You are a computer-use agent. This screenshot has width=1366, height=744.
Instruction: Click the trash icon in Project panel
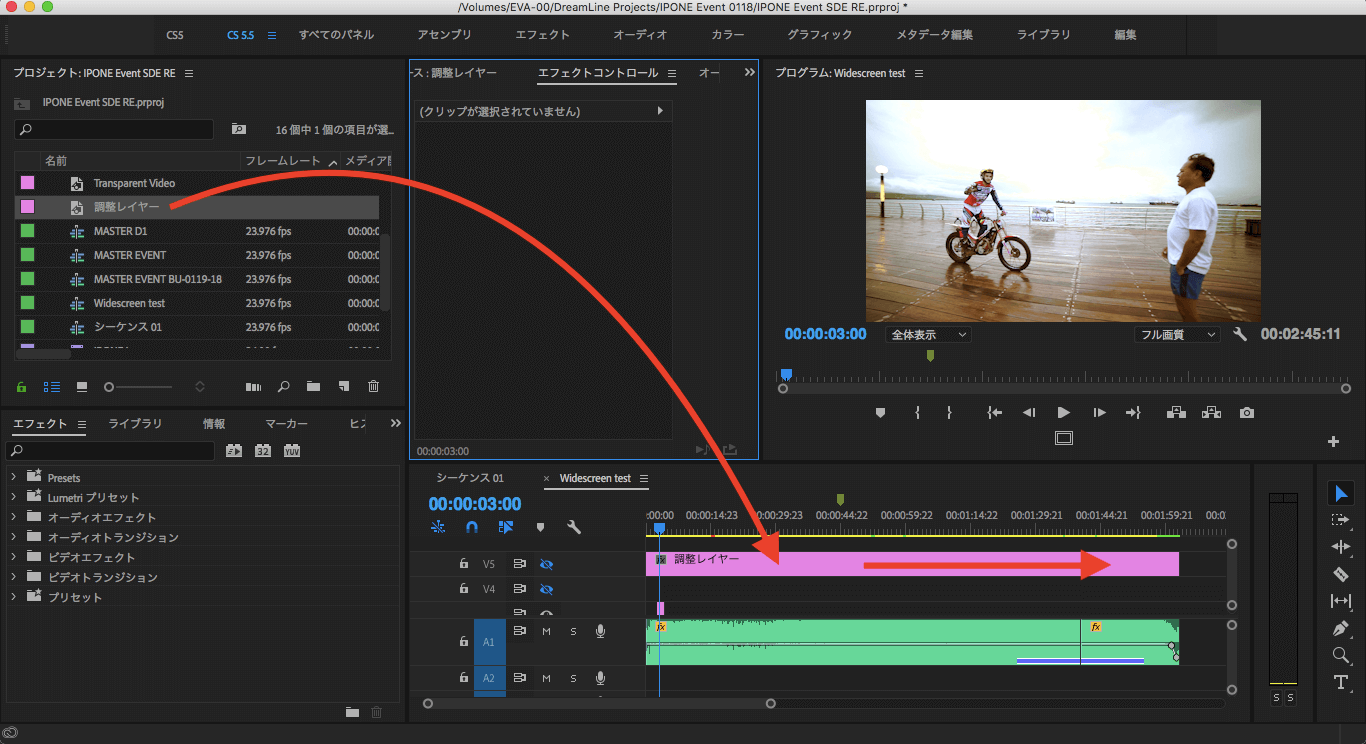[373, 387]
